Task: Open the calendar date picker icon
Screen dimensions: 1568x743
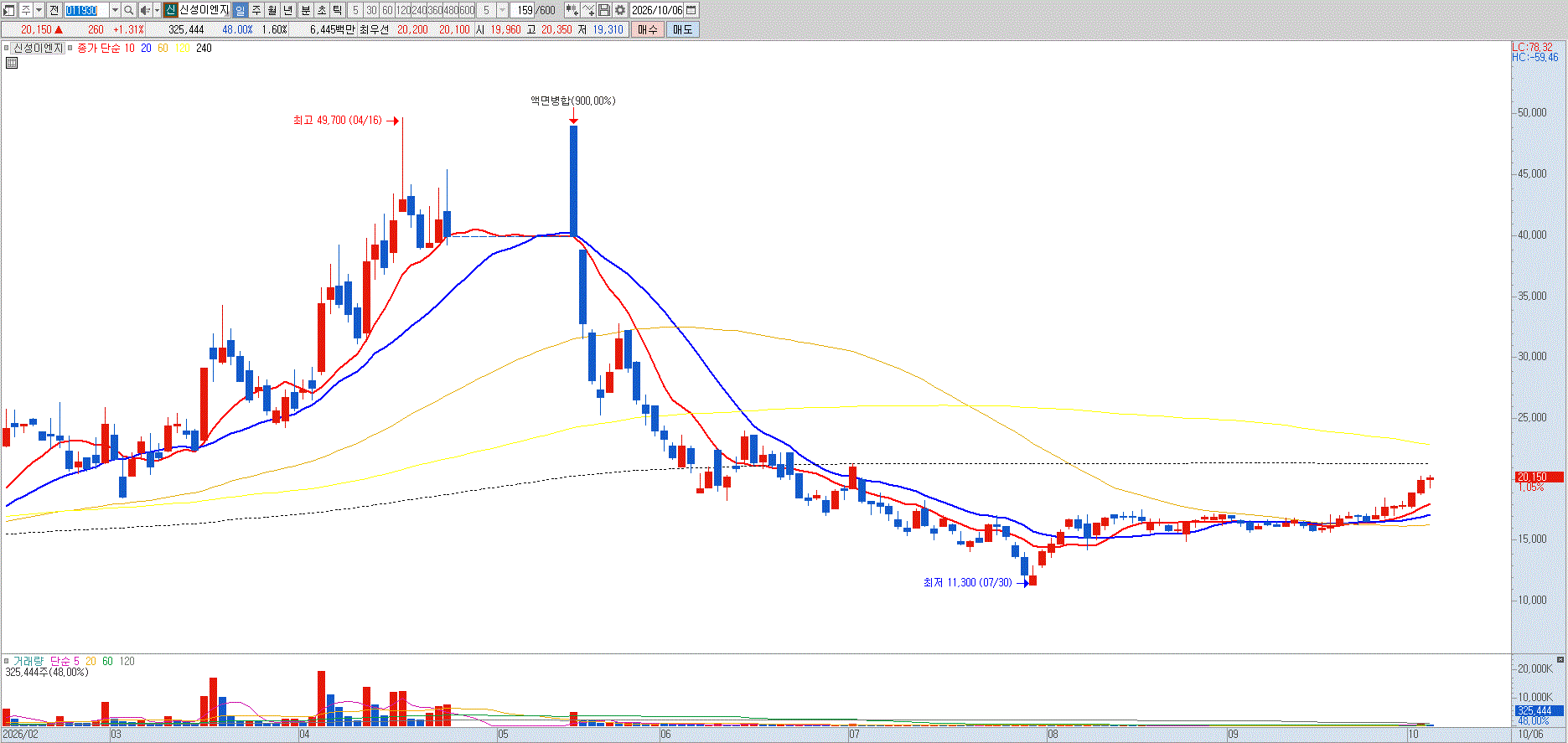Action: pyautogui.click(x=691, y=10)
